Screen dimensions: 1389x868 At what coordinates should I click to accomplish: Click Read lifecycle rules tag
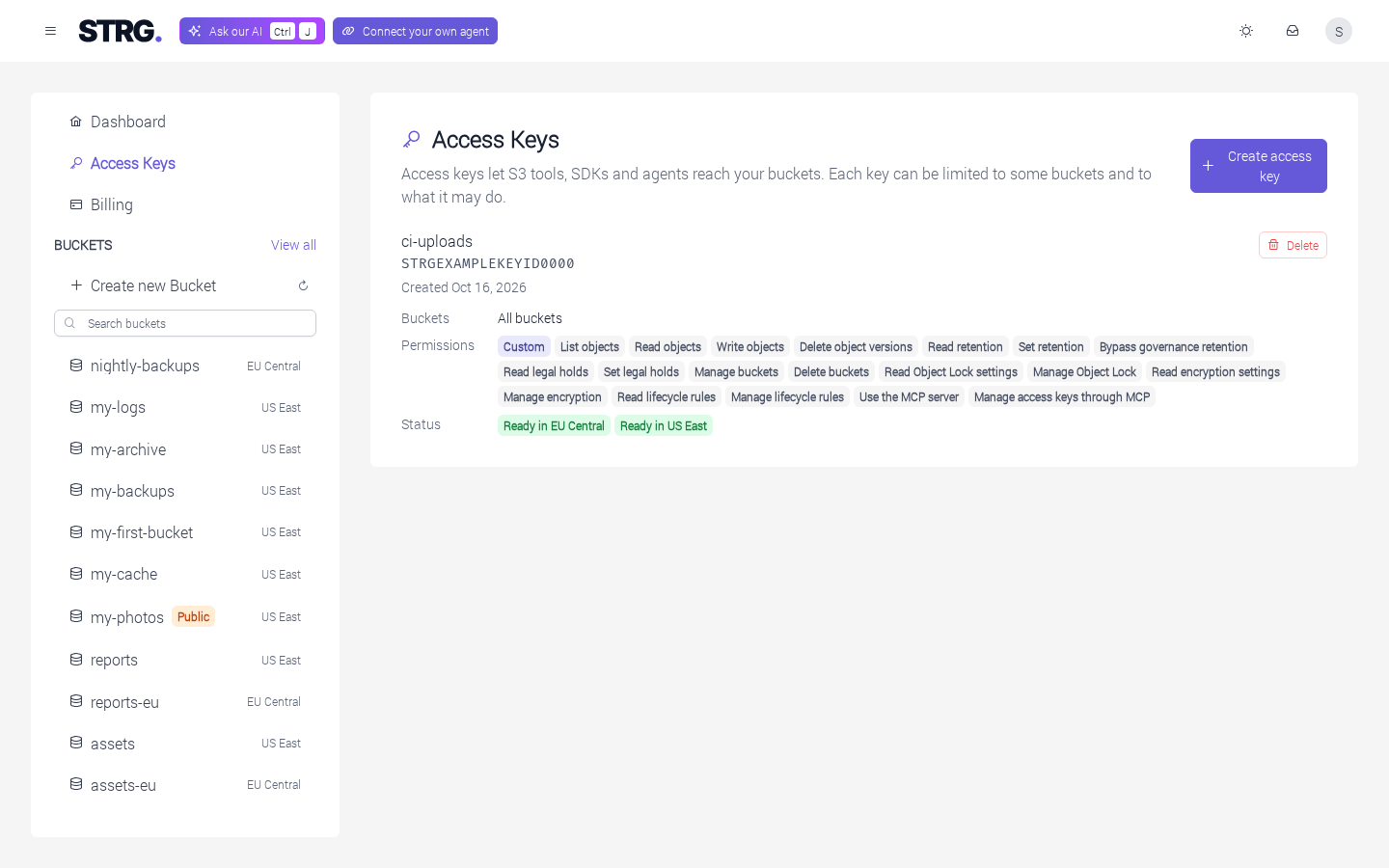coord(667,396)
